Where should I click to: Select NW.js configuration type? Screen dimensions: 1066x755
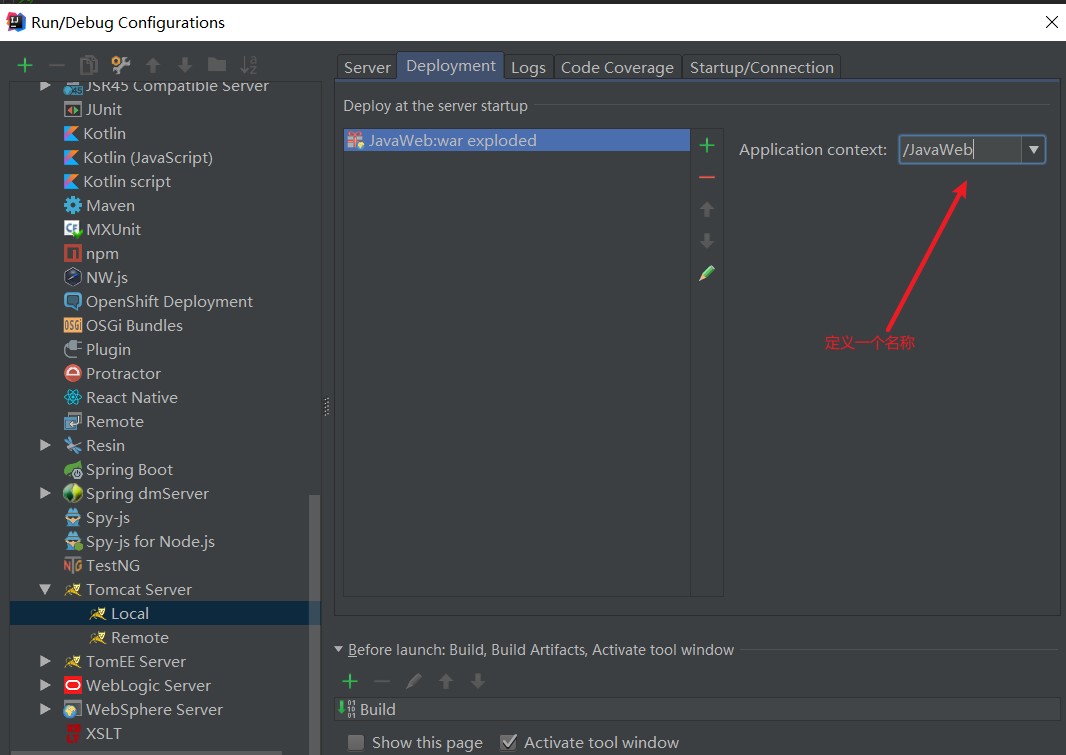coord(106,277)
